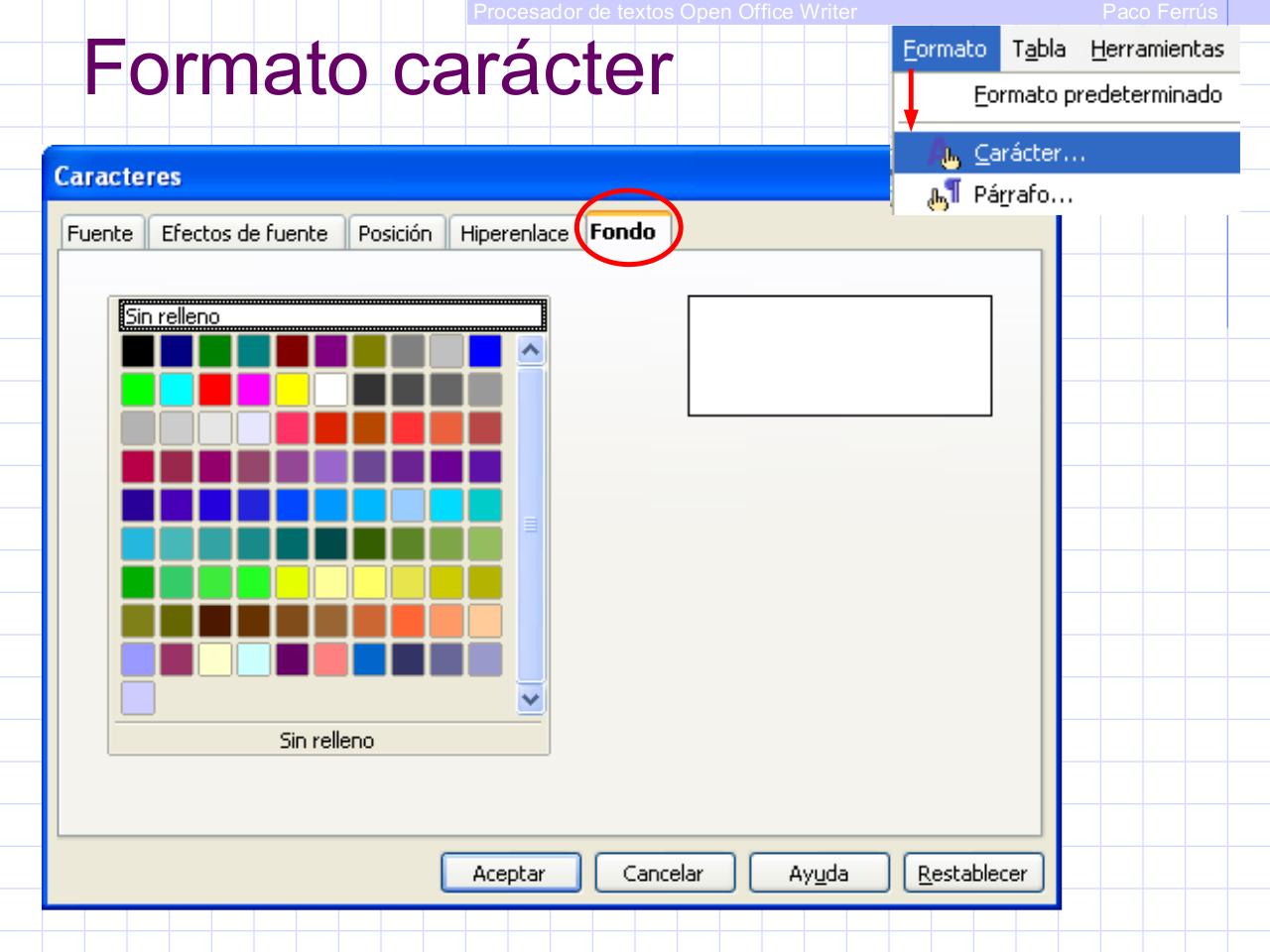Open the Herramientas menu

[x=1159, y=49]
